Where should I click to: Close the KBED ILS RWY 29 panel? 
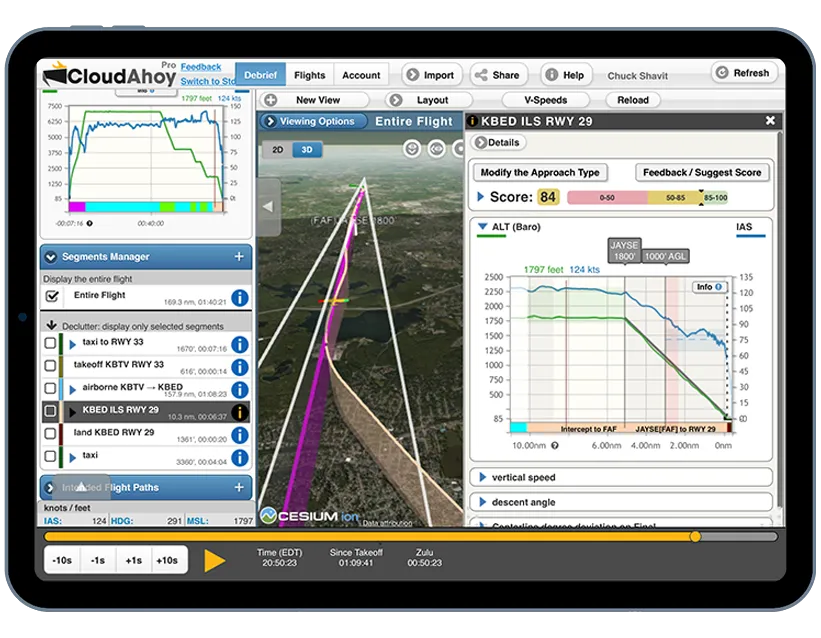click(770, 120)
